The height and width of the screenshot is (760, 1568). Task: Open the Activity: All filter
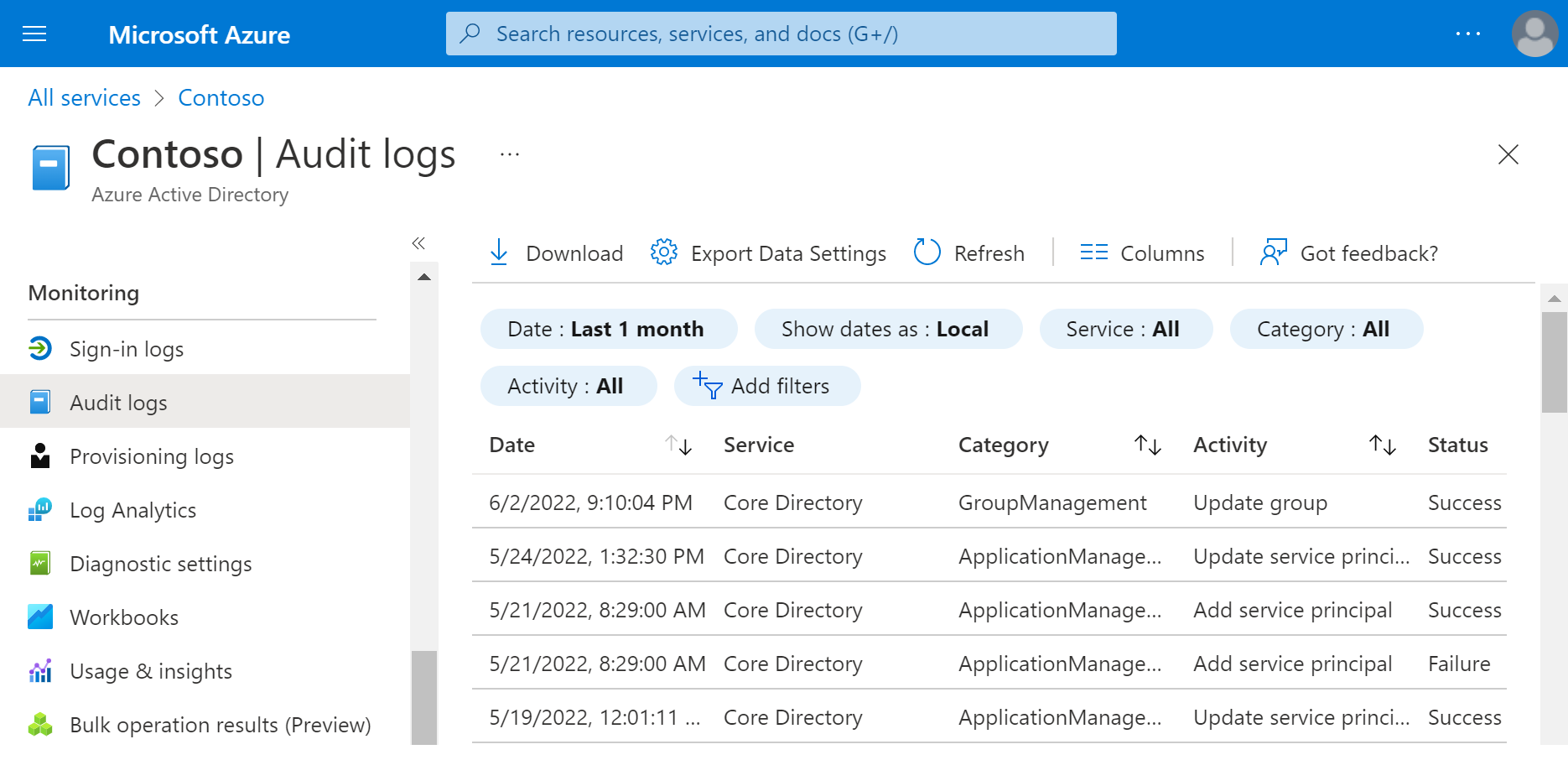pos(569,386)
